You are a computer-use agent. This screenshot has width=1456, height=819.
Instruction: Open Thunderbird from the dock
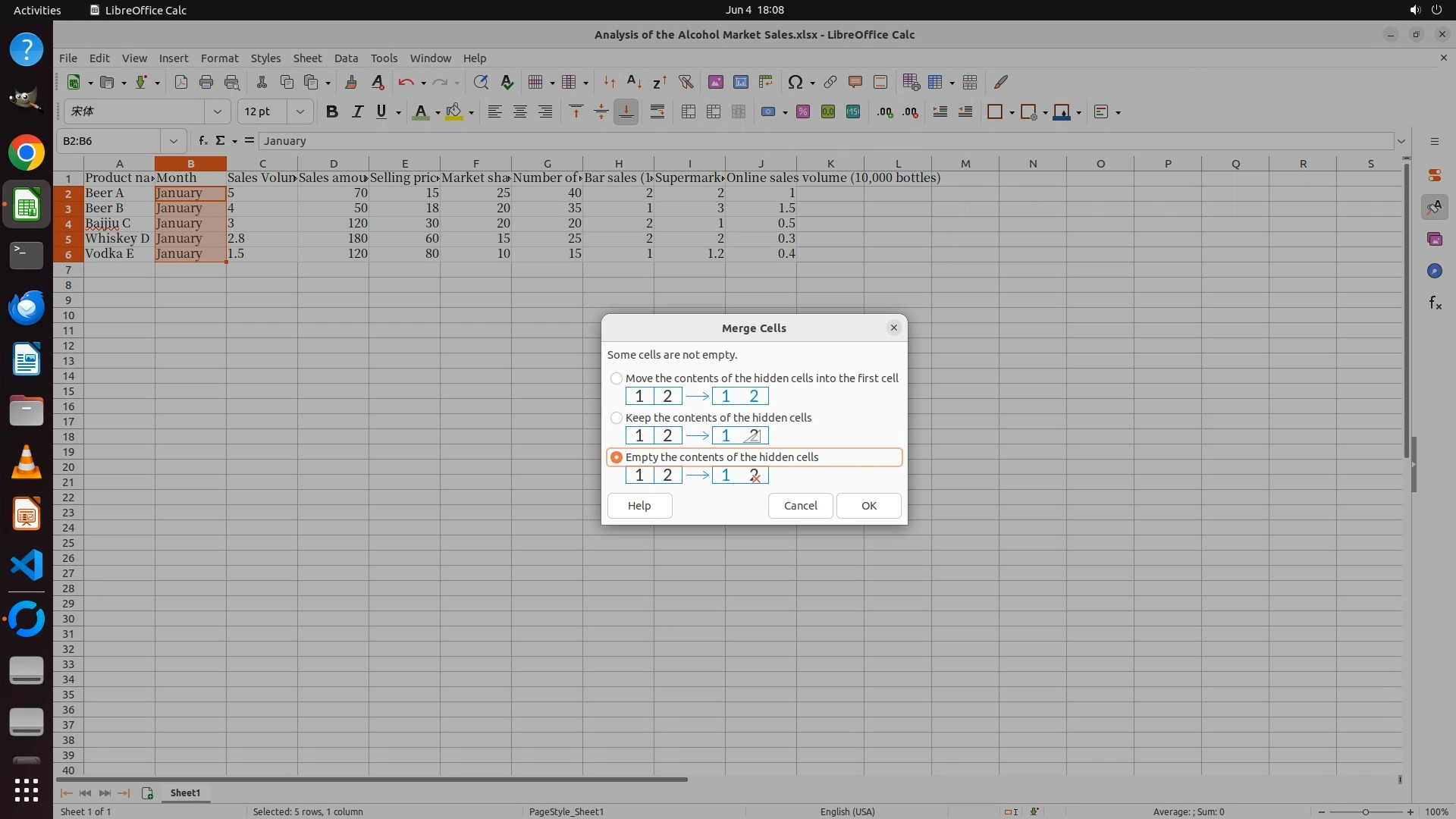pyautogui.click(x=27, y=308)
